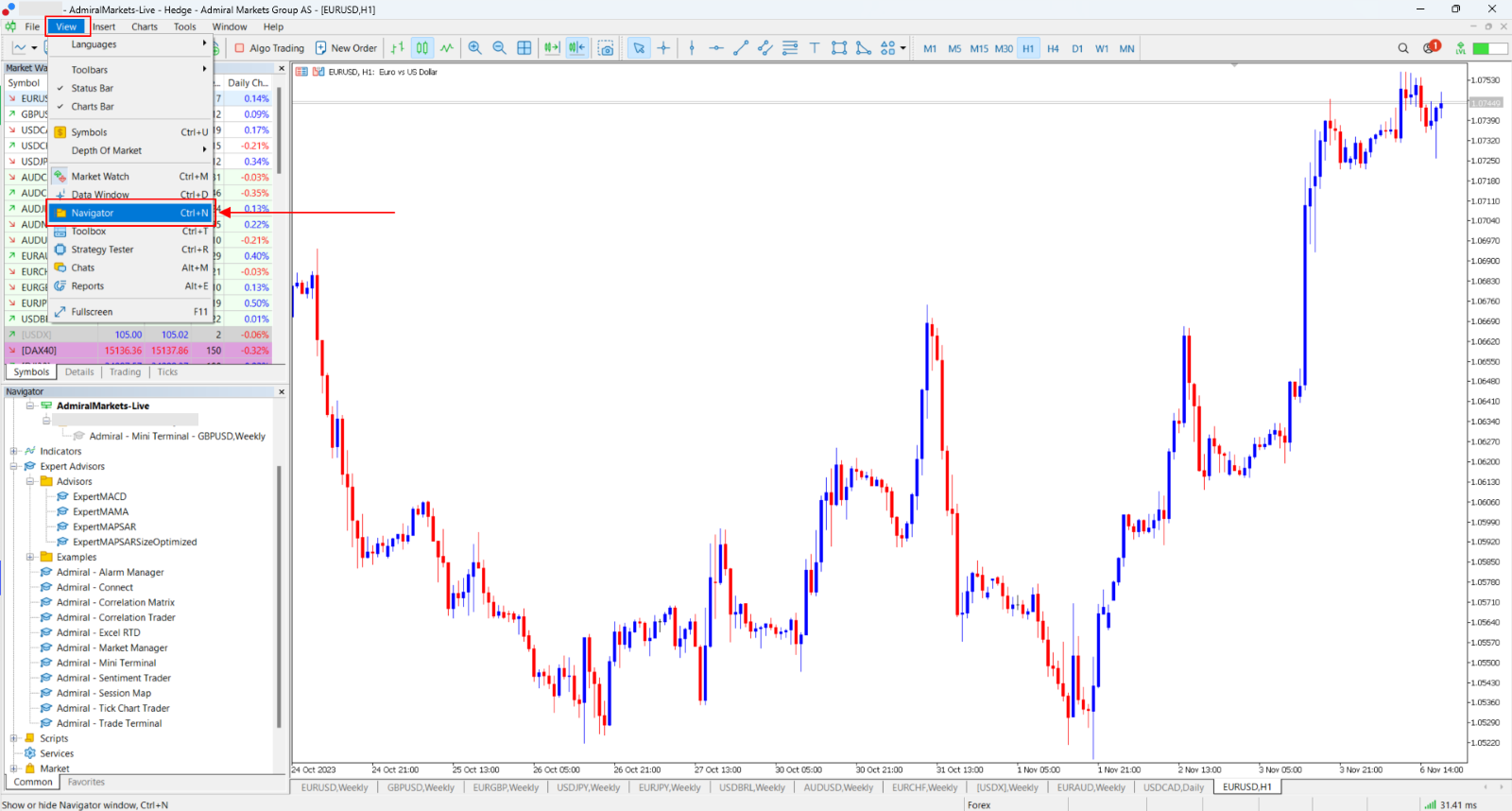The height and width of the screenshot is (811, 1512).
Task: Choose Navigator in View menu
Action: point(131,213)
